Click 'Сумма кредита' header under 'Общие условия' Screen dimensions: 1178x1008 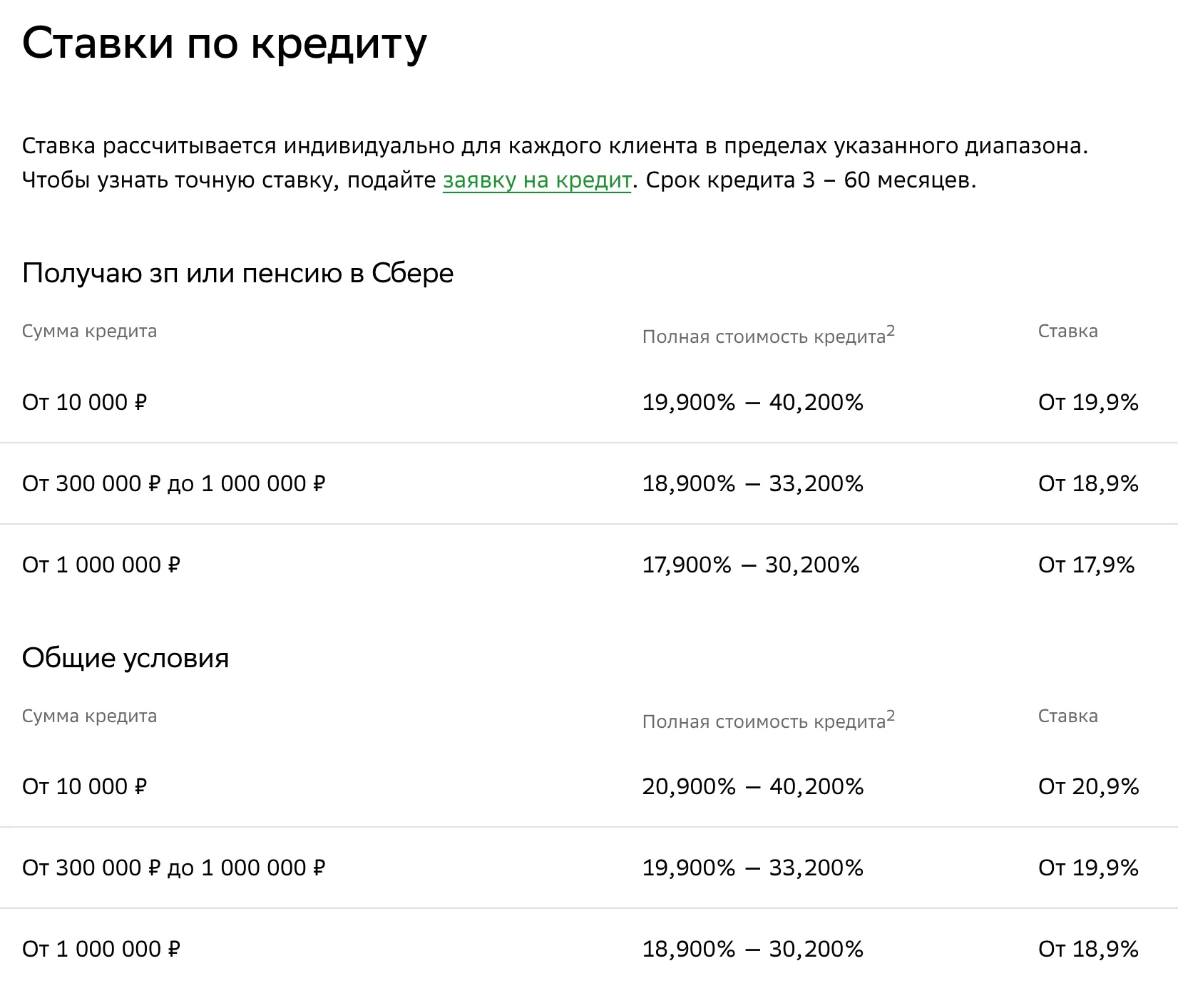pyautogui.click(x=89, y=716)
